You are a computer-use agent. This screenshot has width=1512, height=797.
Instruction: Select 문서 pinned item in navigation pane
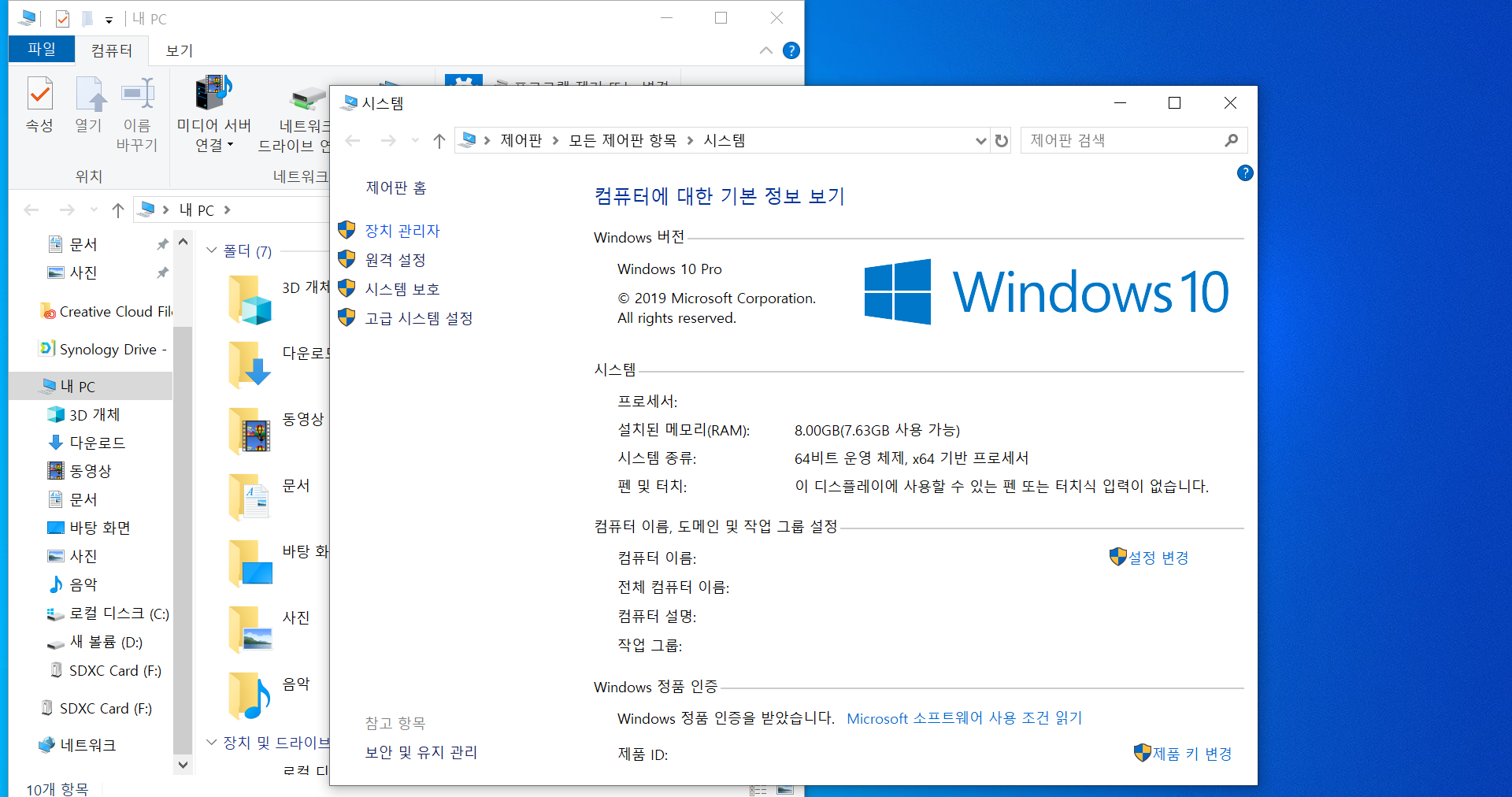pos(83,244)
